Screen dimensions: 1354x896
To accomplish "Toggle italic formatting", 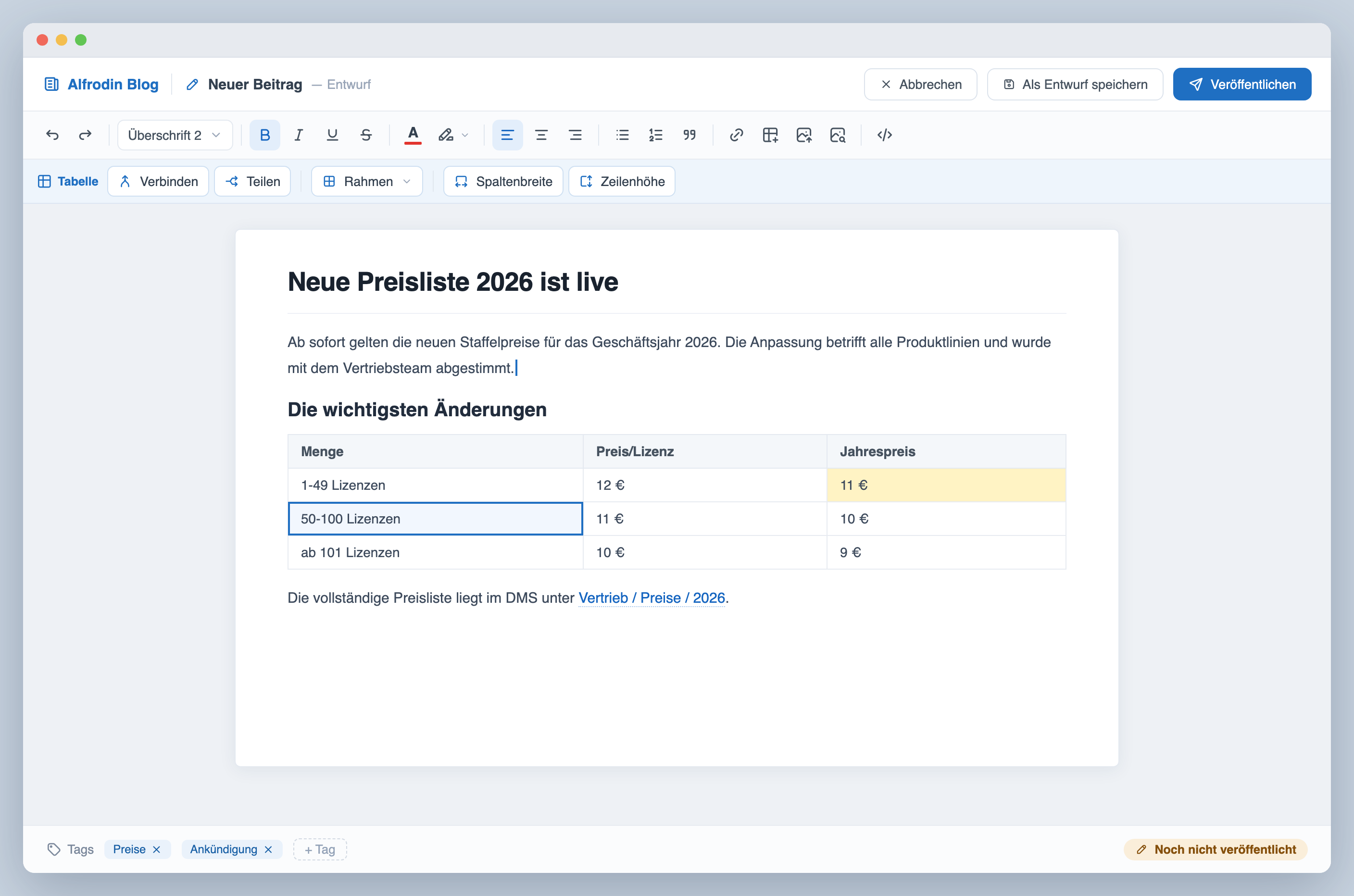I will pyautogui.click(x=298, y=135).
